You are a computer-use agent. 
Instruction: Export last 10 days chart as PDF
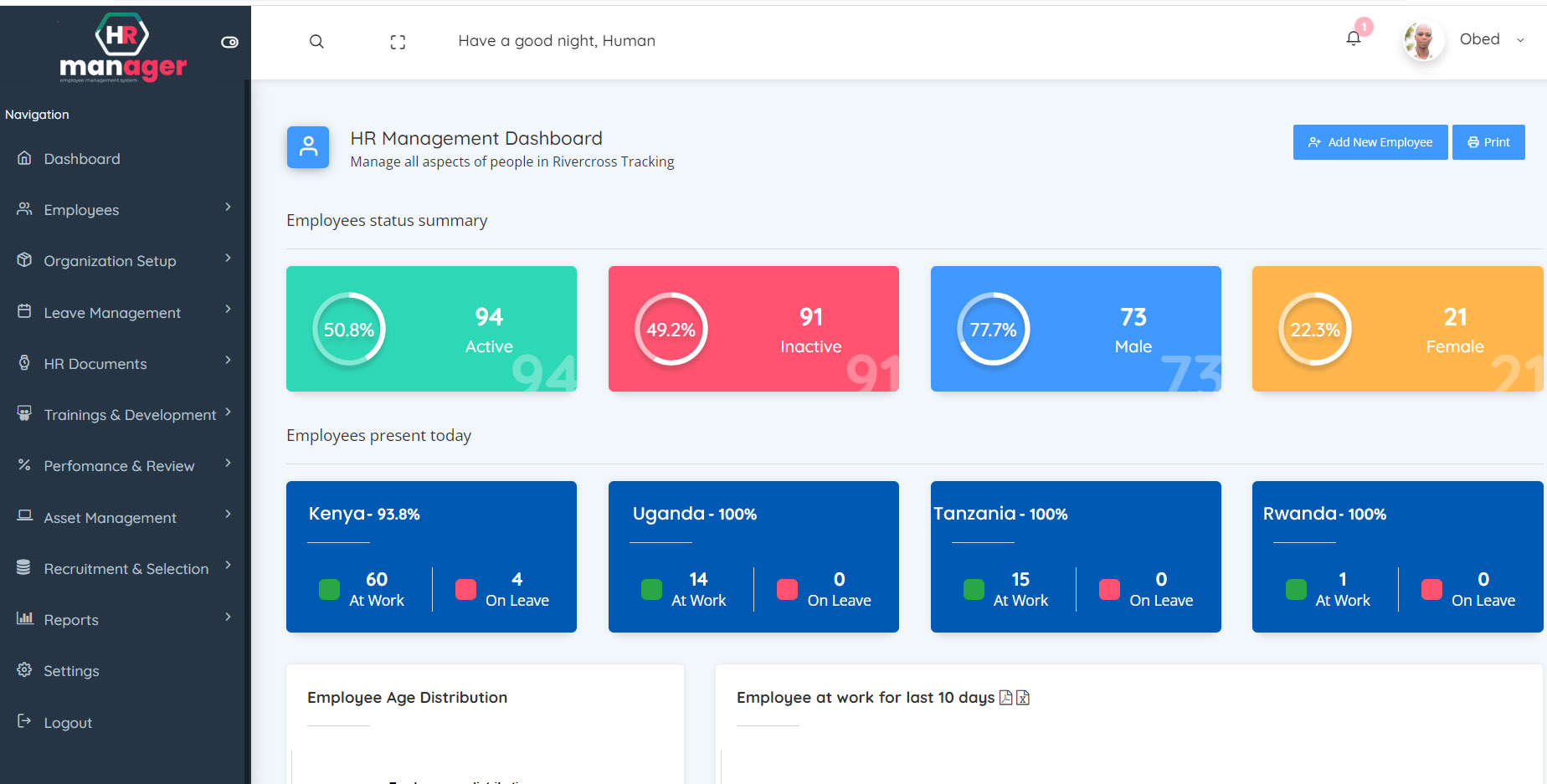(x=1006, y=698)
